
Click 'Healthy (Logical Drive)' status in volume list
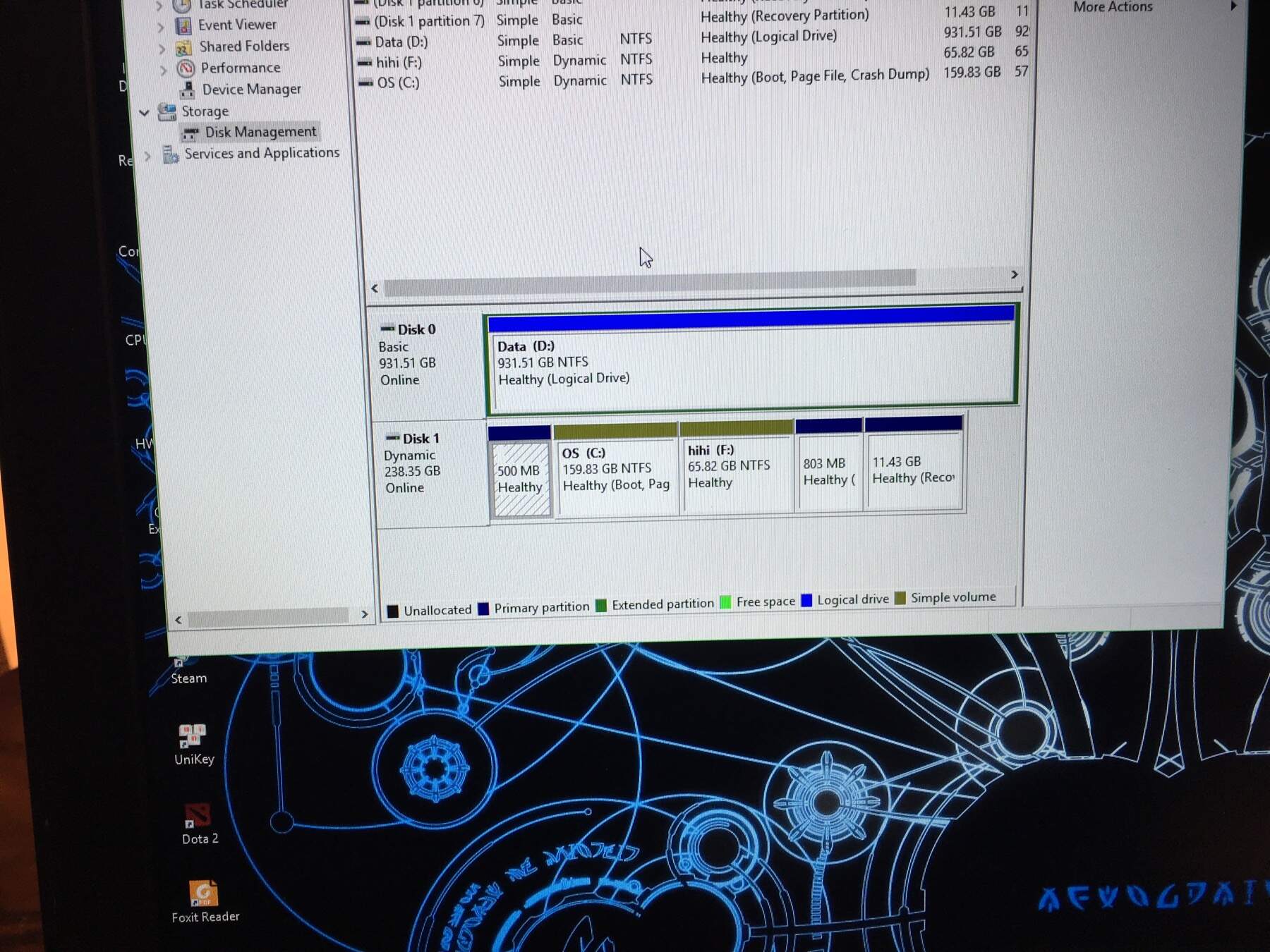click(x=769, y=36)
